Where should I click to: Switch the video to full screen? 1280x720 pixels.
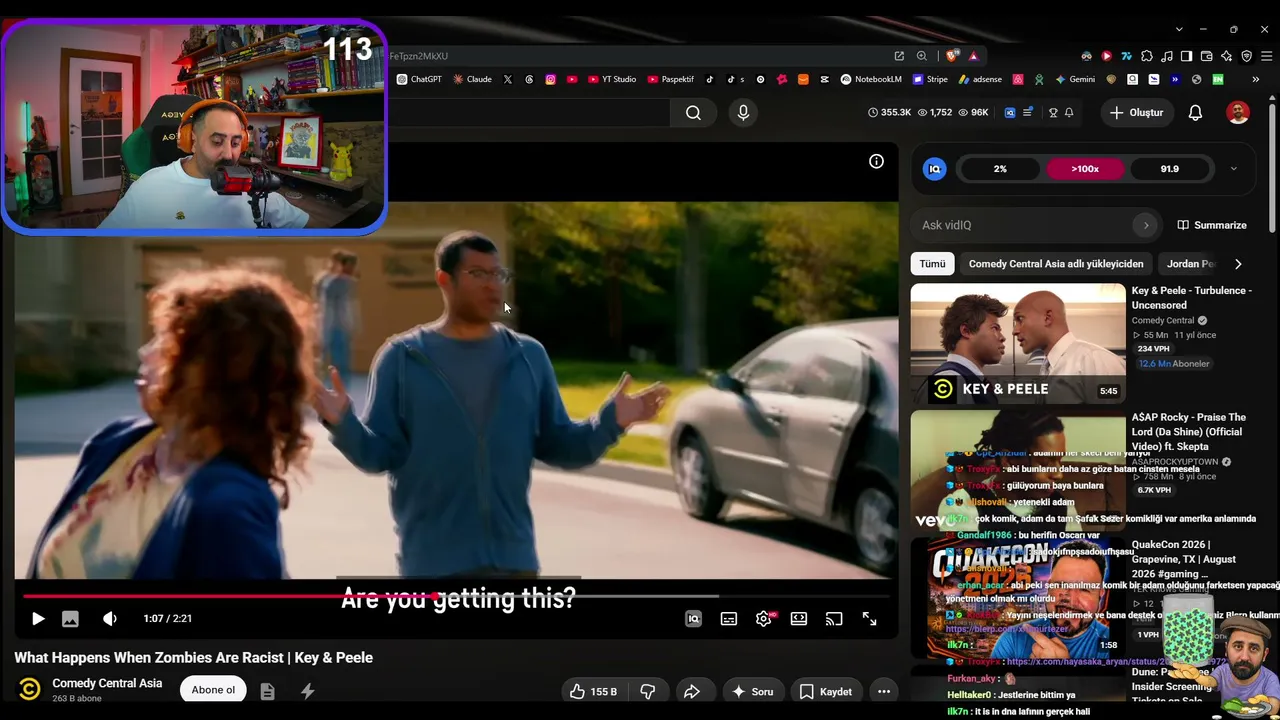870,619
